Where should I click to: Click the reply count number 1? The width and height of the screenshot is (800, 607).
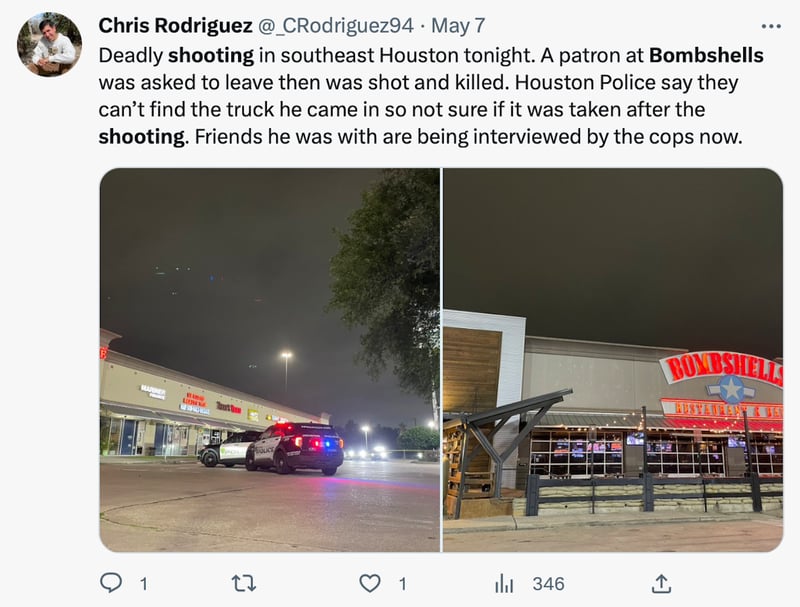coord(144,584)
